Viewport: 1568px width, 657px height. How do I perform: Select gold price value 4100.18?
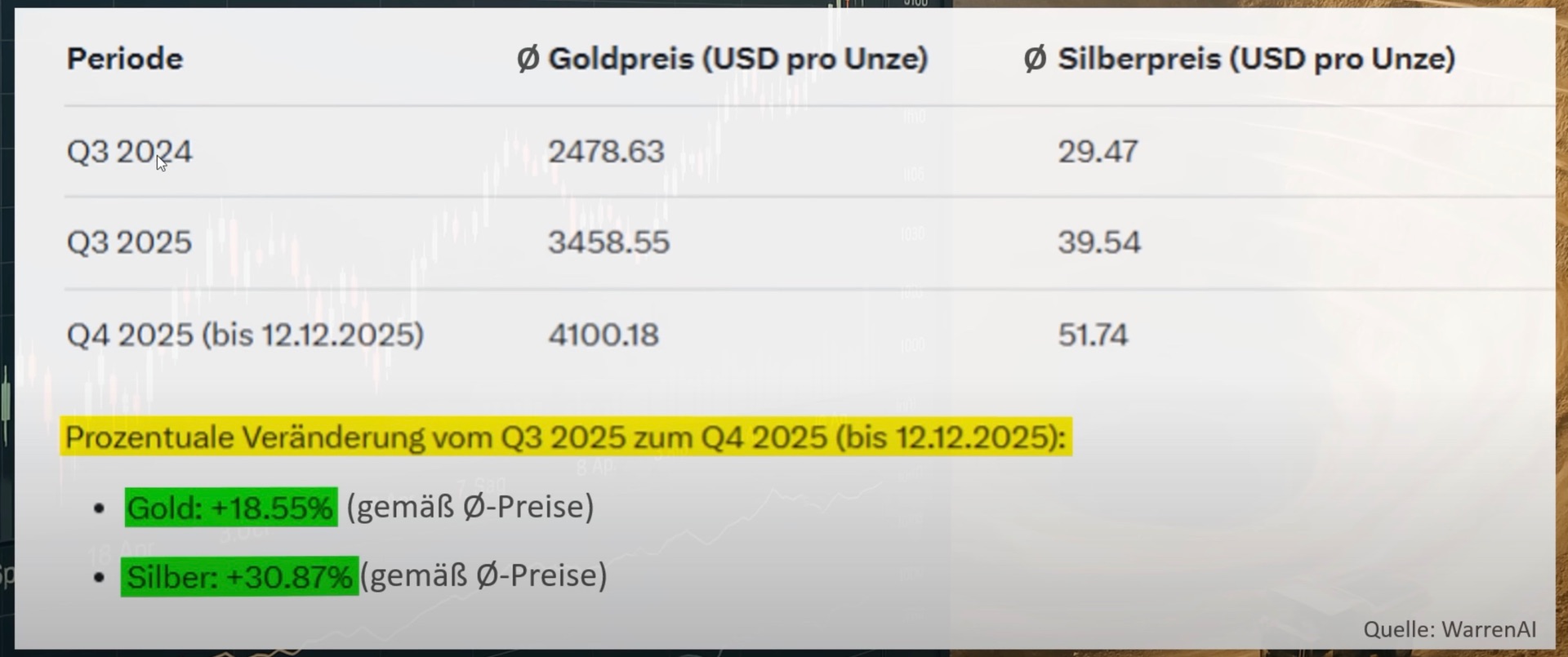point(604,335)
